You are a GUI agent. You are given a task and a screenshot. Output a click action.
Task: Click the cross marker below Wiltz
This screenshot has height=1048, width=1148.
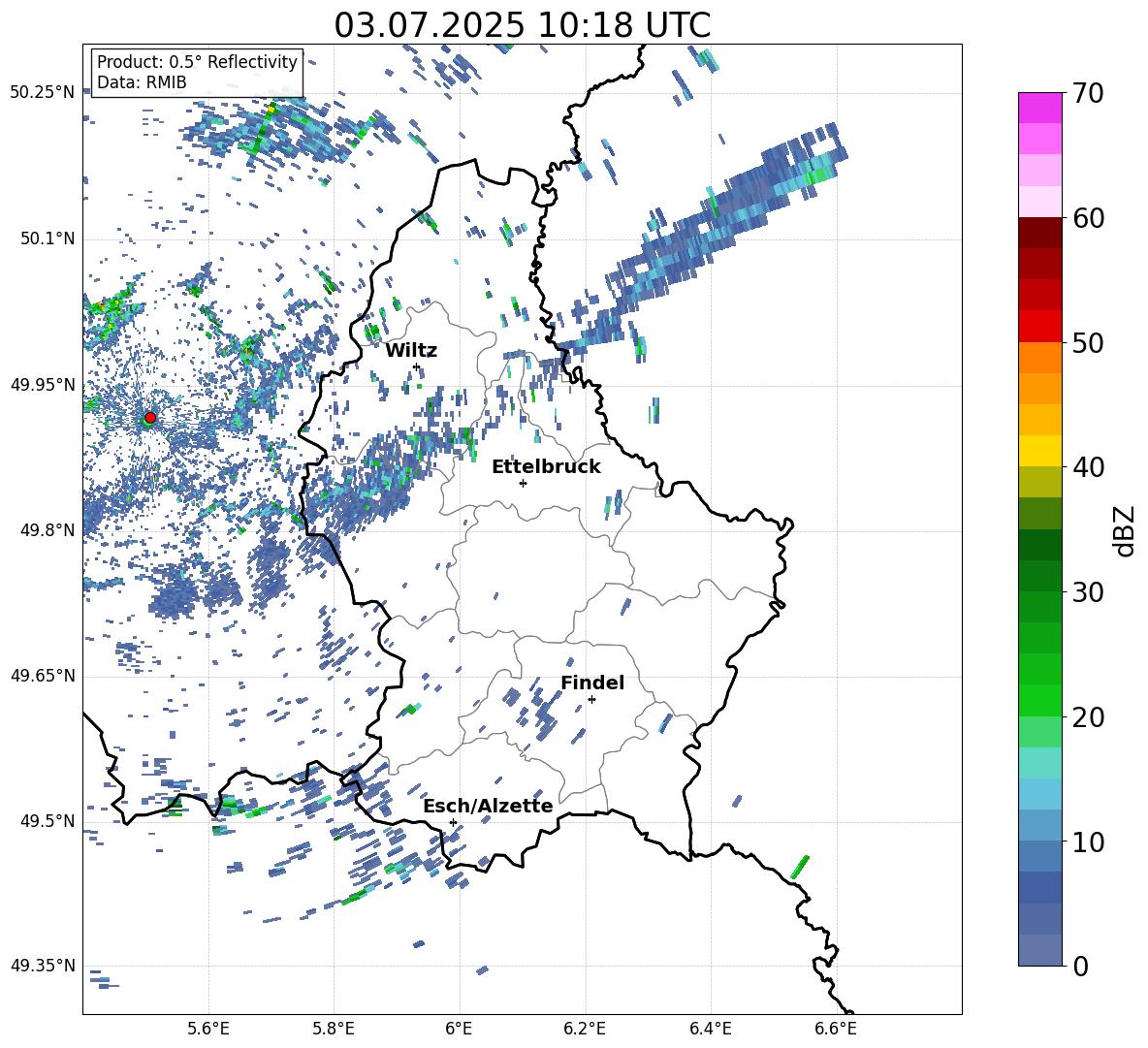tap(417, 366)
